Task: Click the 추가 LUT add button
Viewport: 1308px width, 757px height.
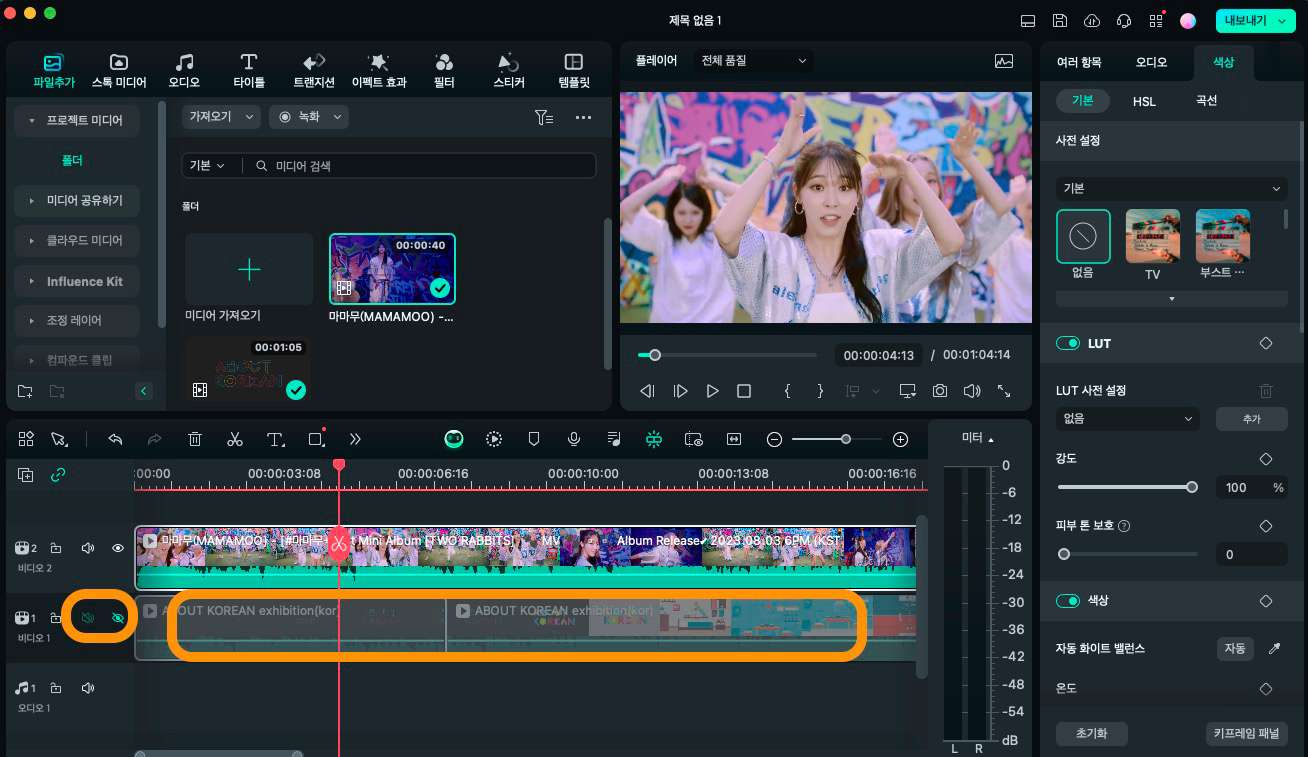Action: tap(1252, 419)
